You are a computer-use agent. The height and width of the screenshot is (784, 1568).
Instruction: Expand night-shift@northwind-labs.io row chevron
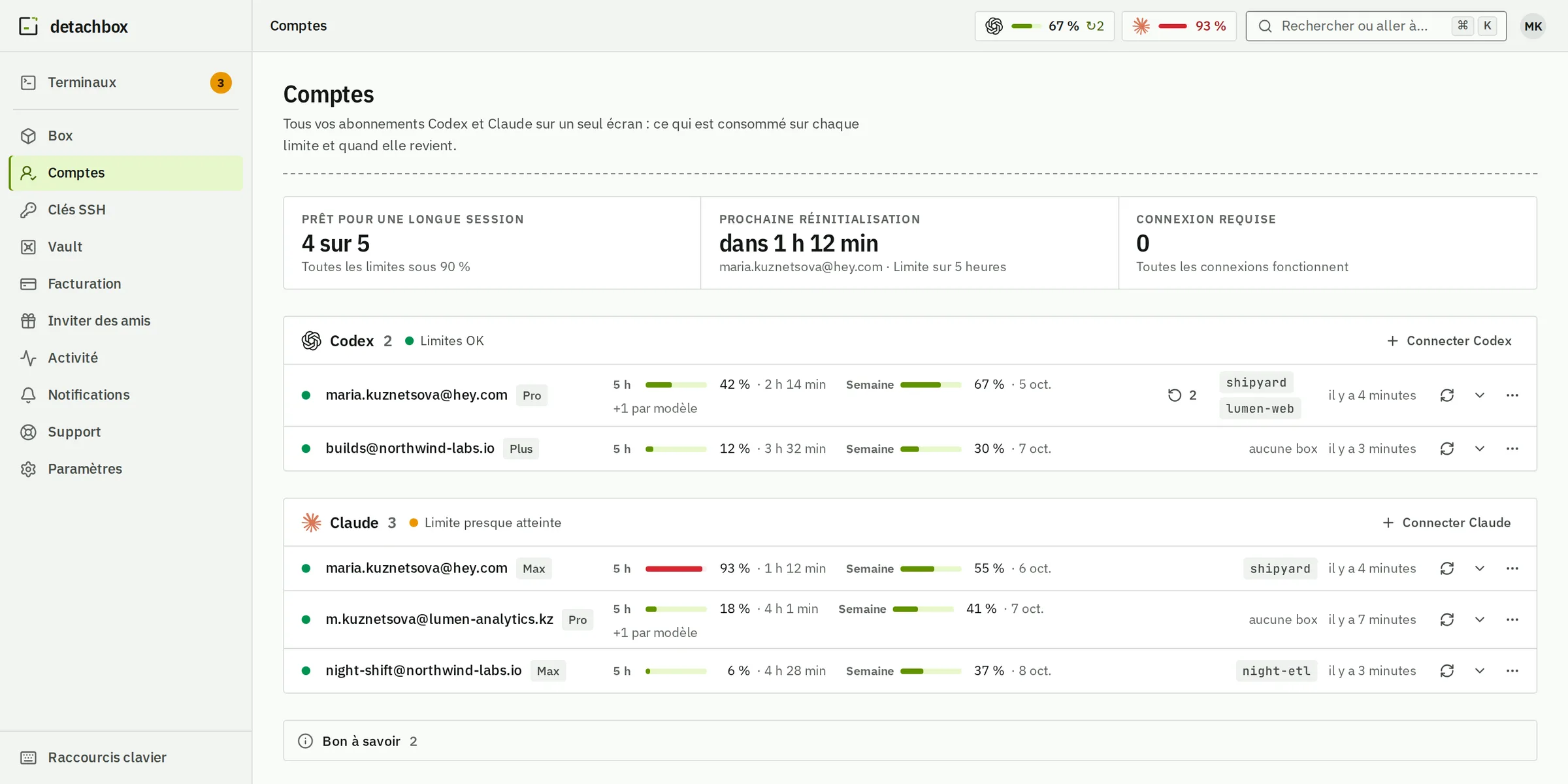1479,671
